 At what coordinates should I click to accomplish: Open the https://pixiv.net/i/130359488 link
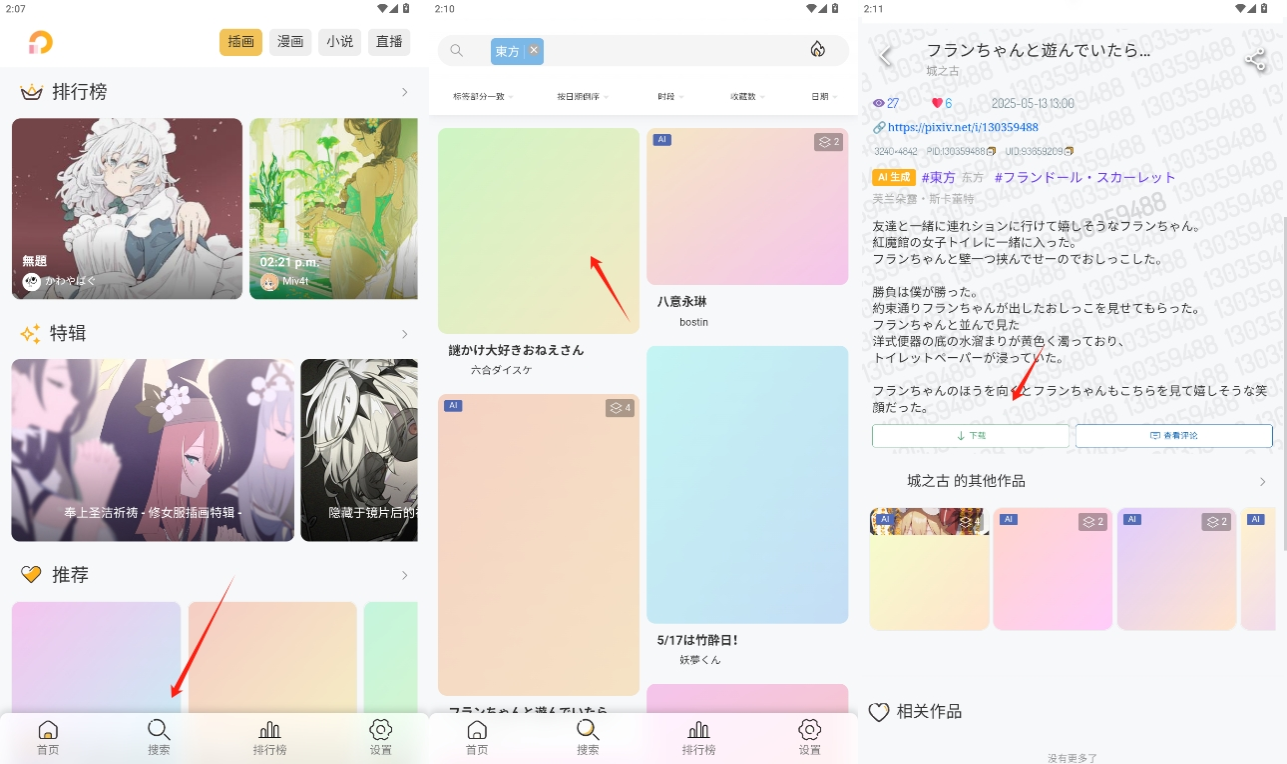point(963,127)
